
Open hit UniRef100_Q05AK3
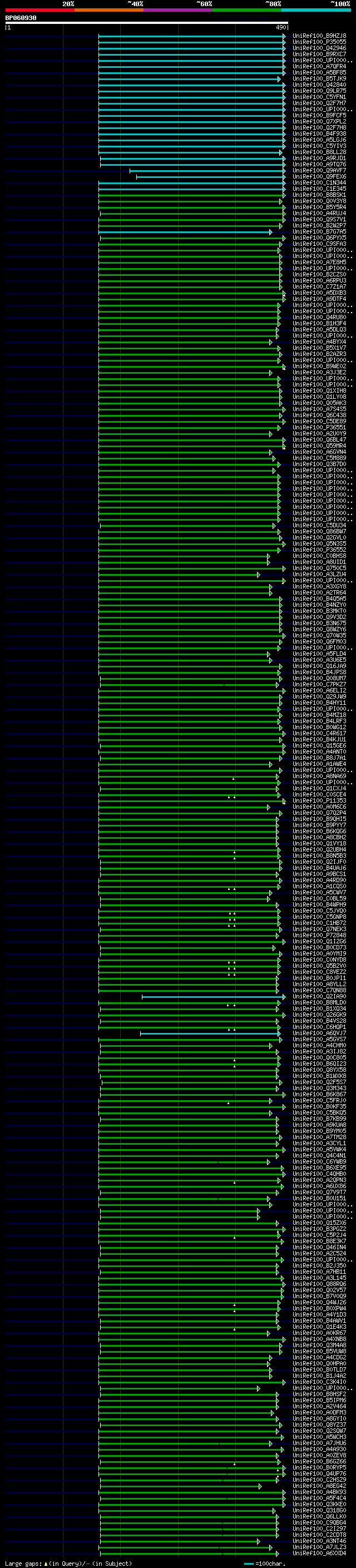tap(319, 403)
